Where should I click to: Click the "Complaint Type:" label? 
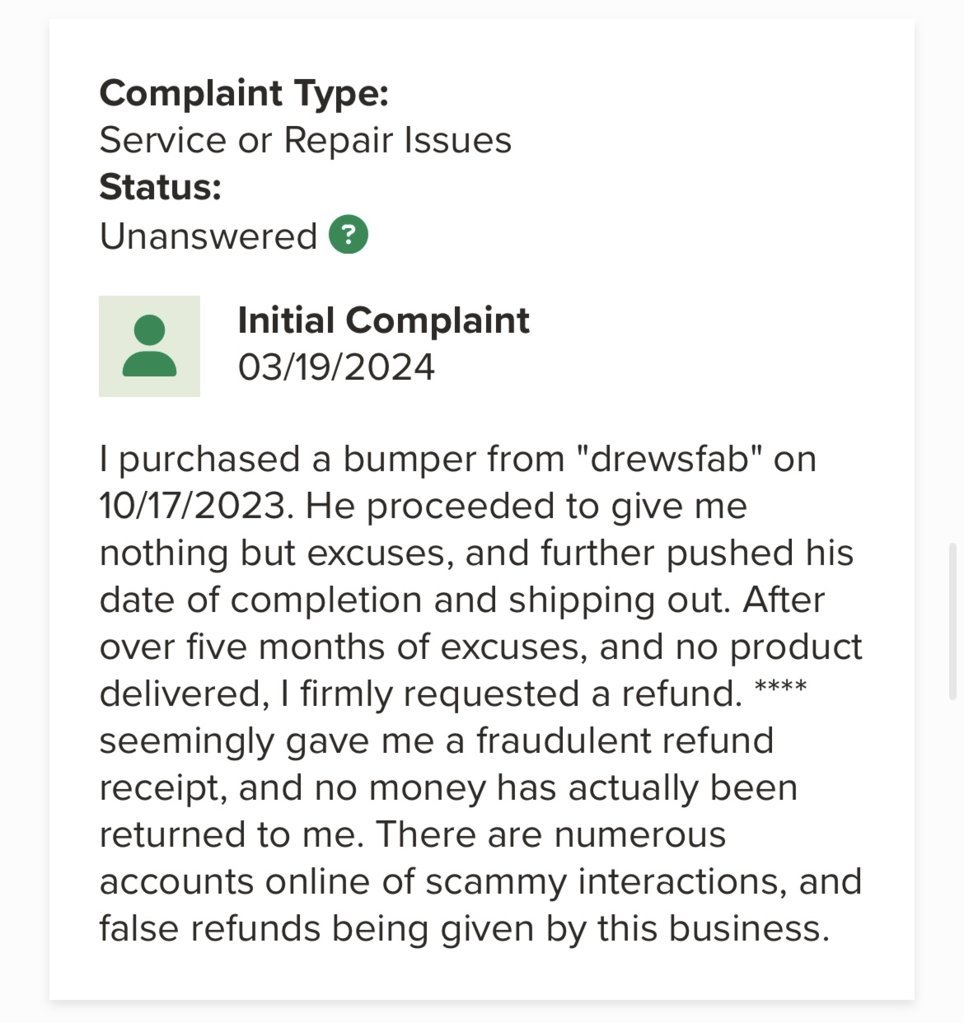pos(244,93)
